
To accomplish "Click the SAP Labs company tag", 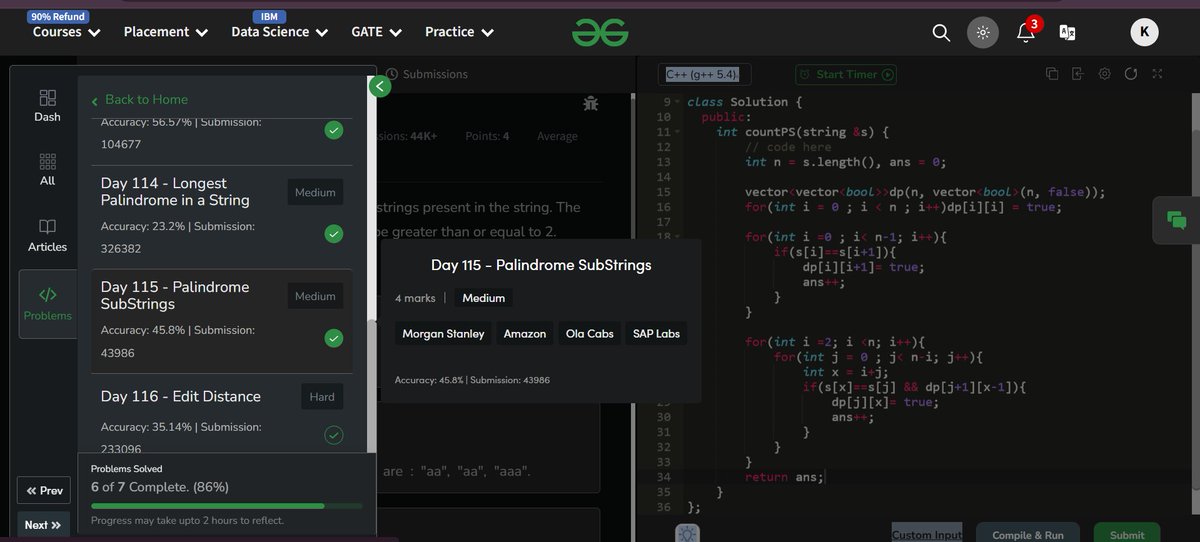I will (656, 333).
